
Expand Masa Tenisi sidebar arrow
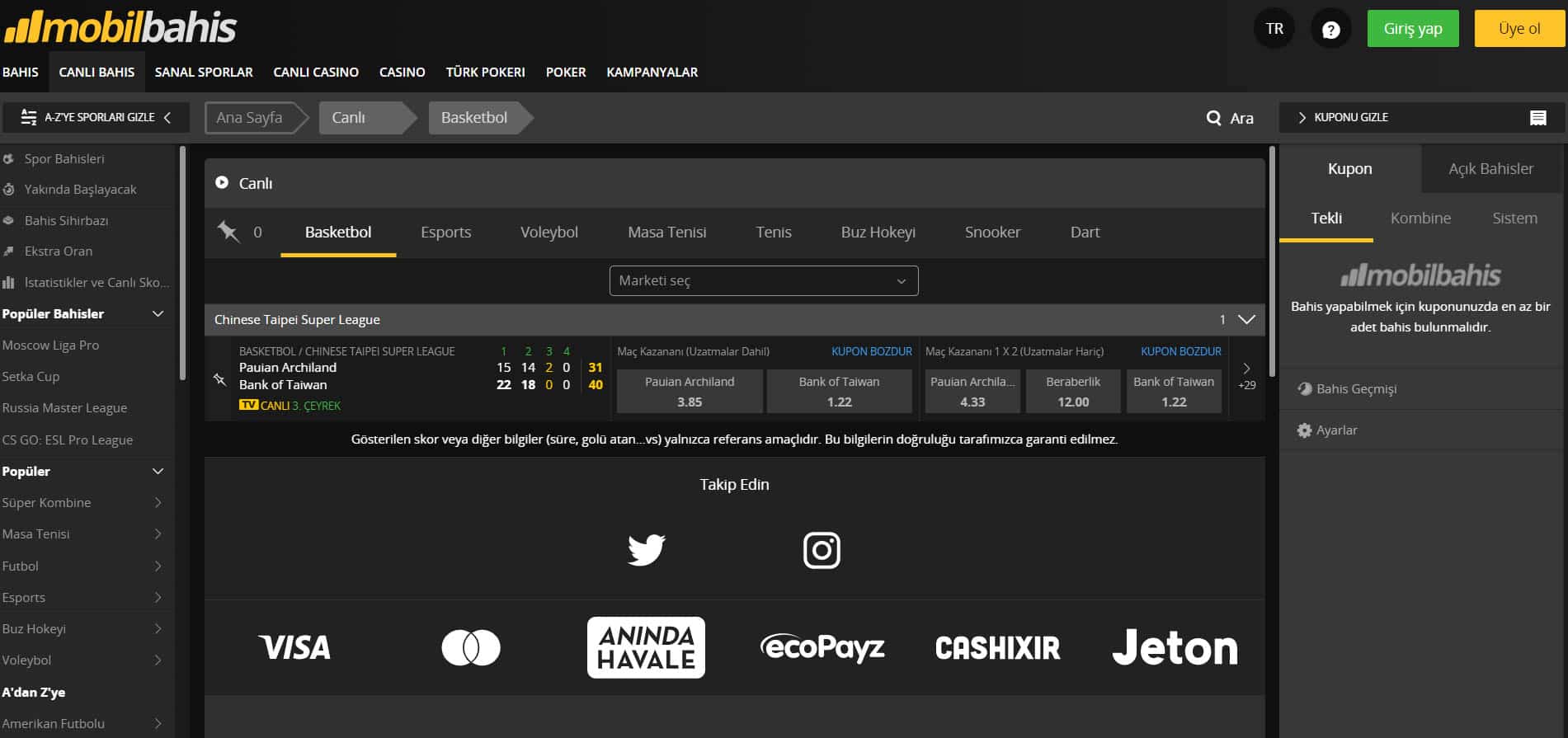click(158, 534)
